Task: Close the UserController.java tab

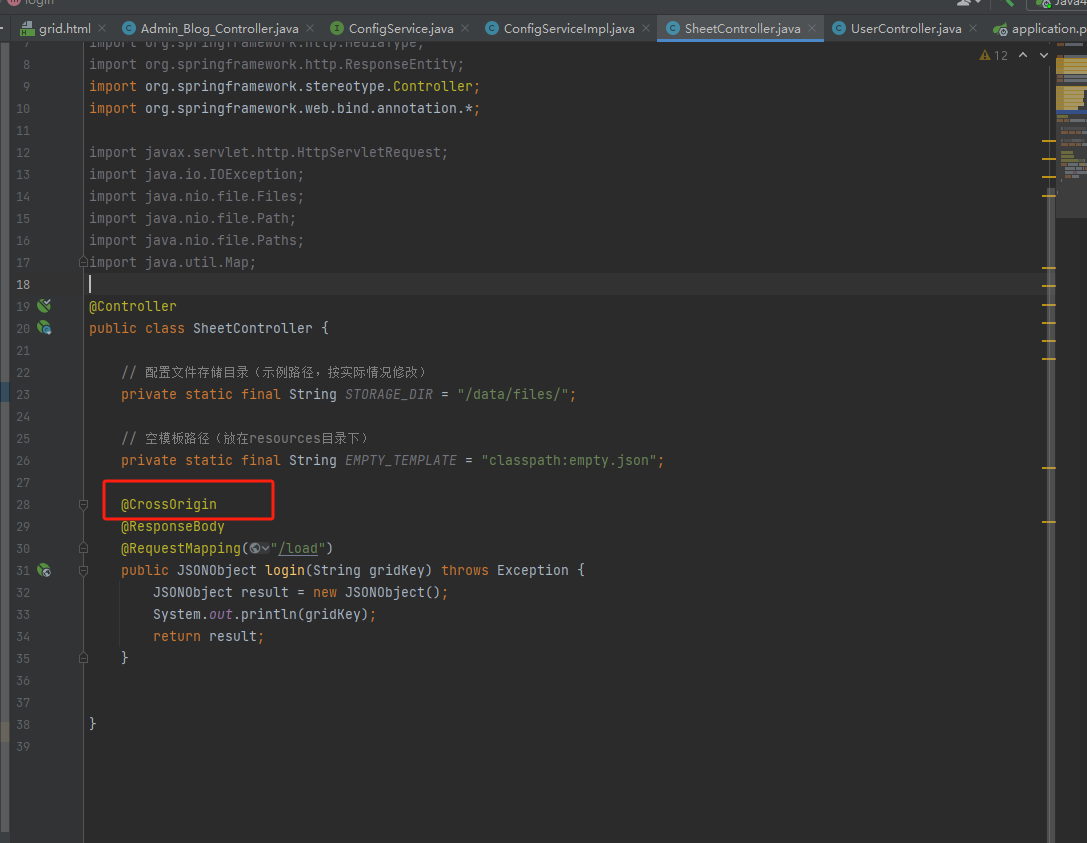Action: 973,28
